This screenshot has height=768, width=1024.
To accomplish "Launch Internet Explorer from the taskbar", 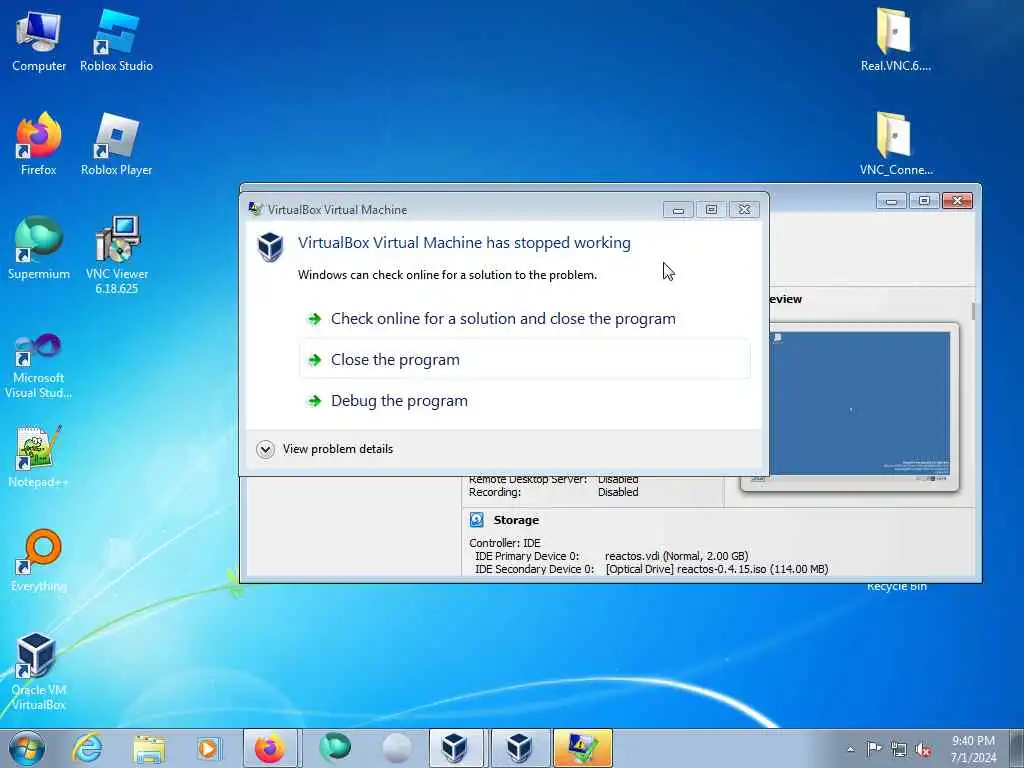I will click(x=87, y=748).
